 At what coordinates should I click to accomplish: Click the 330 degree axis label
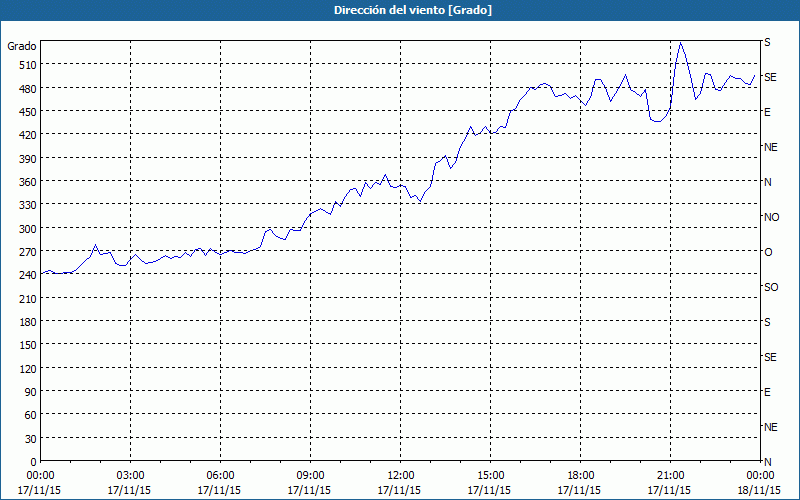click(28, 205)
